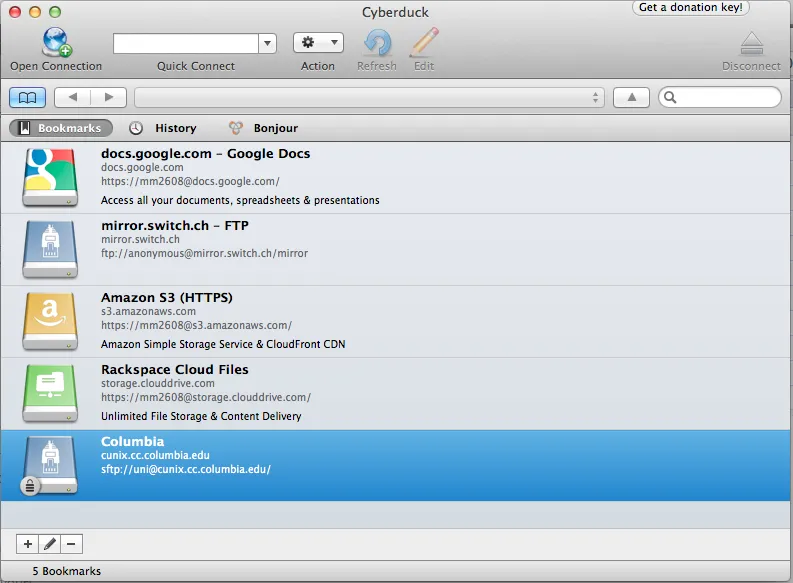Select the mirror.switch.ch FTP drive icon
The width and height of the screenshot is (793, 583).
[50, 249]
